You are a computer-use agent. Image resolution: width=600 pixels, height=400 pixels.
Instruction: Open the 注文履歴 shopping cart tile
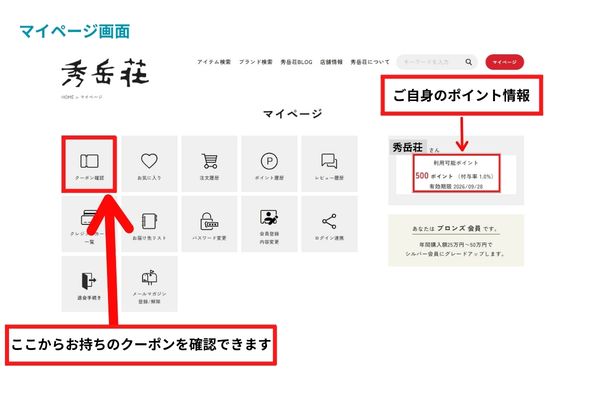tap(209, 164)
